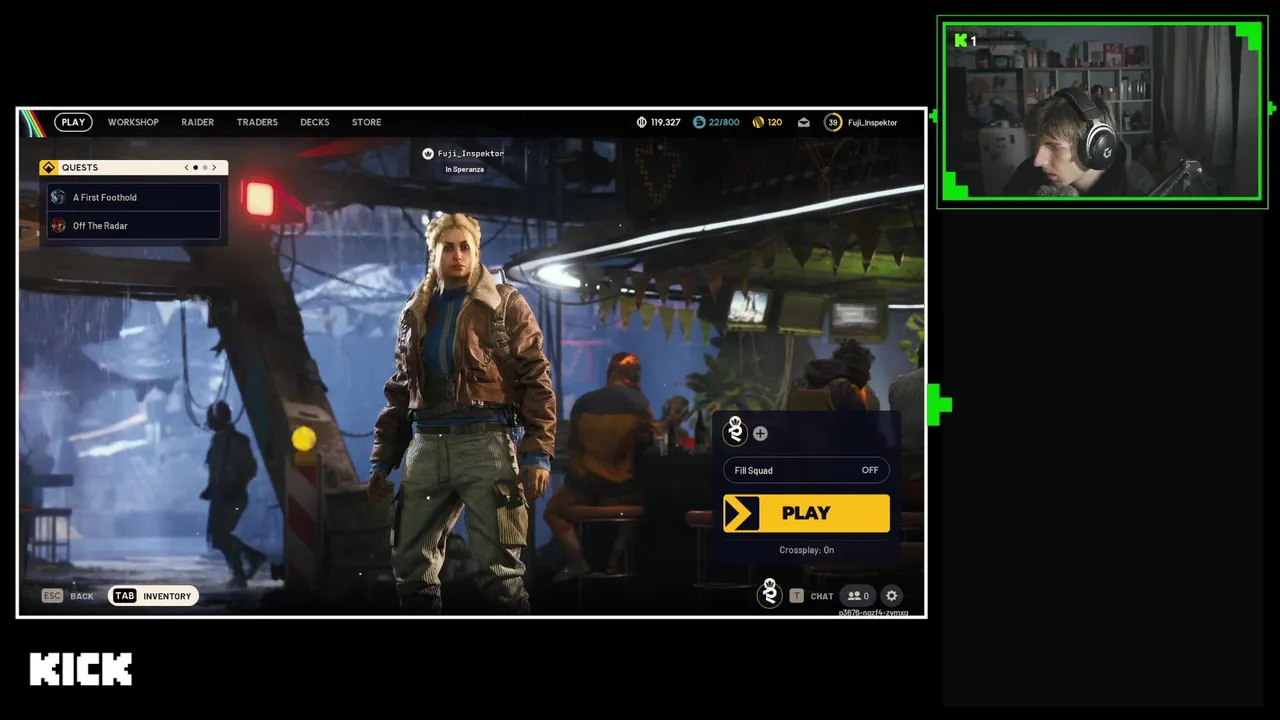Open the friends list showing 0
1280x720 pixels.
pos(858,595)
